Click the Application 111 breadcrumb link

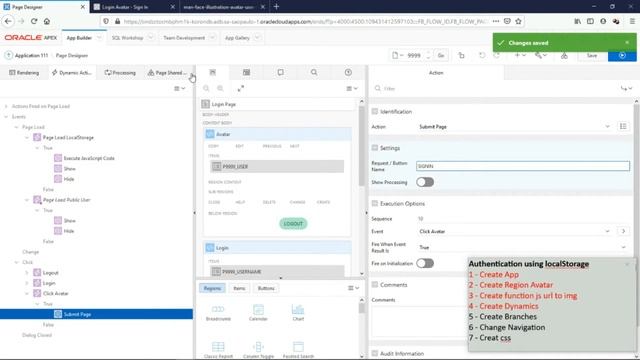click(31, 56)
